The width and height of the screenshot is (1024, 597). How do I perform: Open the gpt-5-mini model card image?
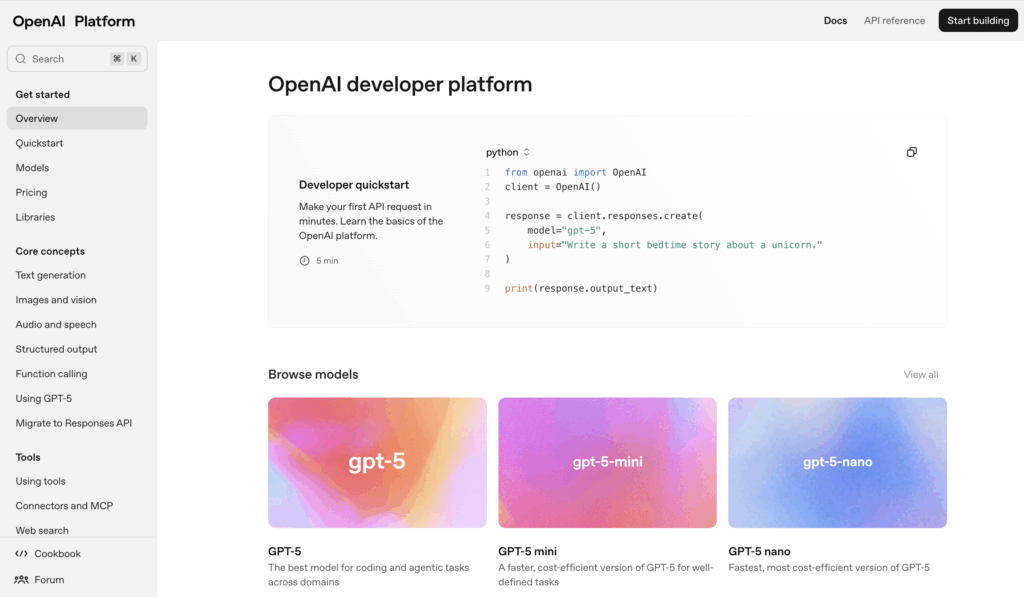click(607, 462)
